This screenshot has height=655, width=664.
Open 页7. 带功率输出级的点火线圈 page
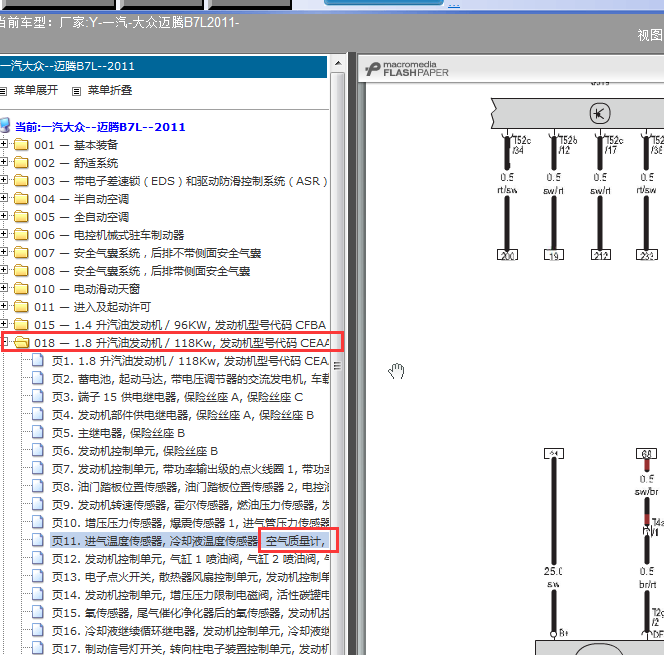click(x=191, y=469)
